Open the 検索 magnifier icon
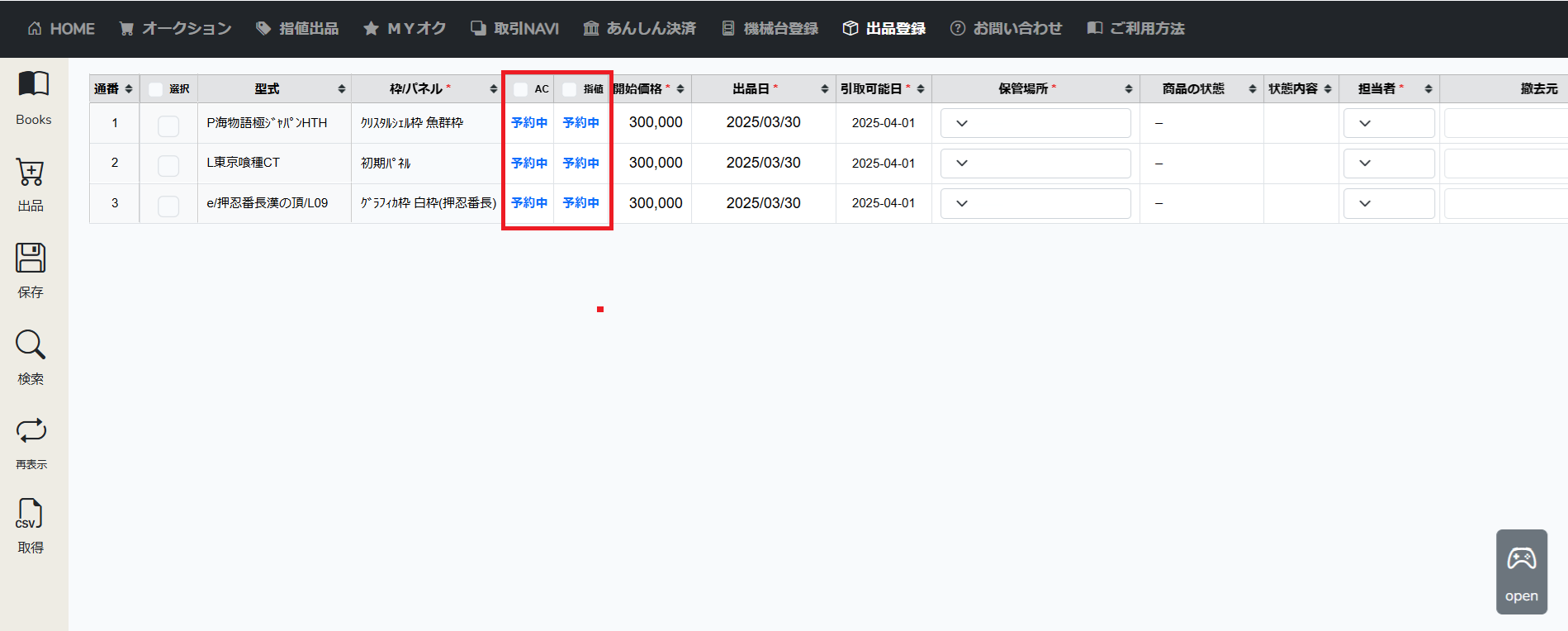1568x631 pixels. click(x=31, y=344)
